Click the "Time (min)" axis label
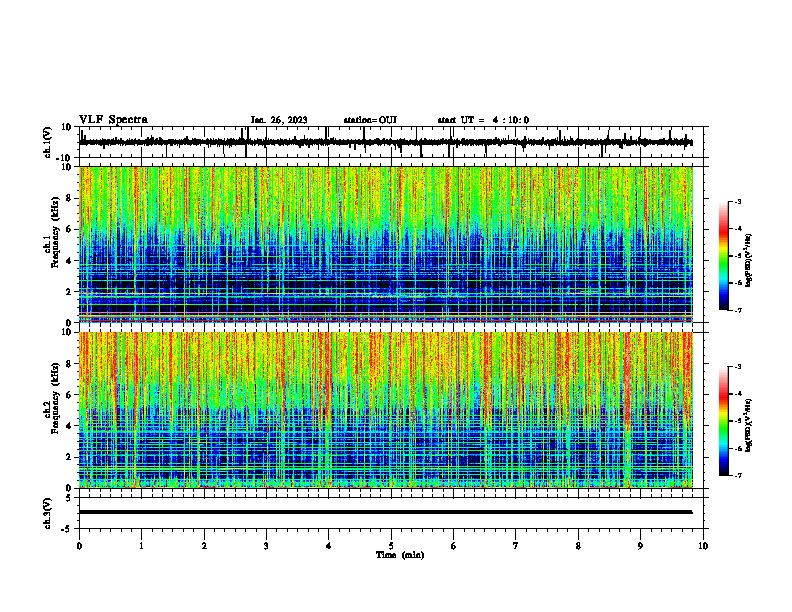The height and width of the screenshot is (612, 792). pos(400,555)
